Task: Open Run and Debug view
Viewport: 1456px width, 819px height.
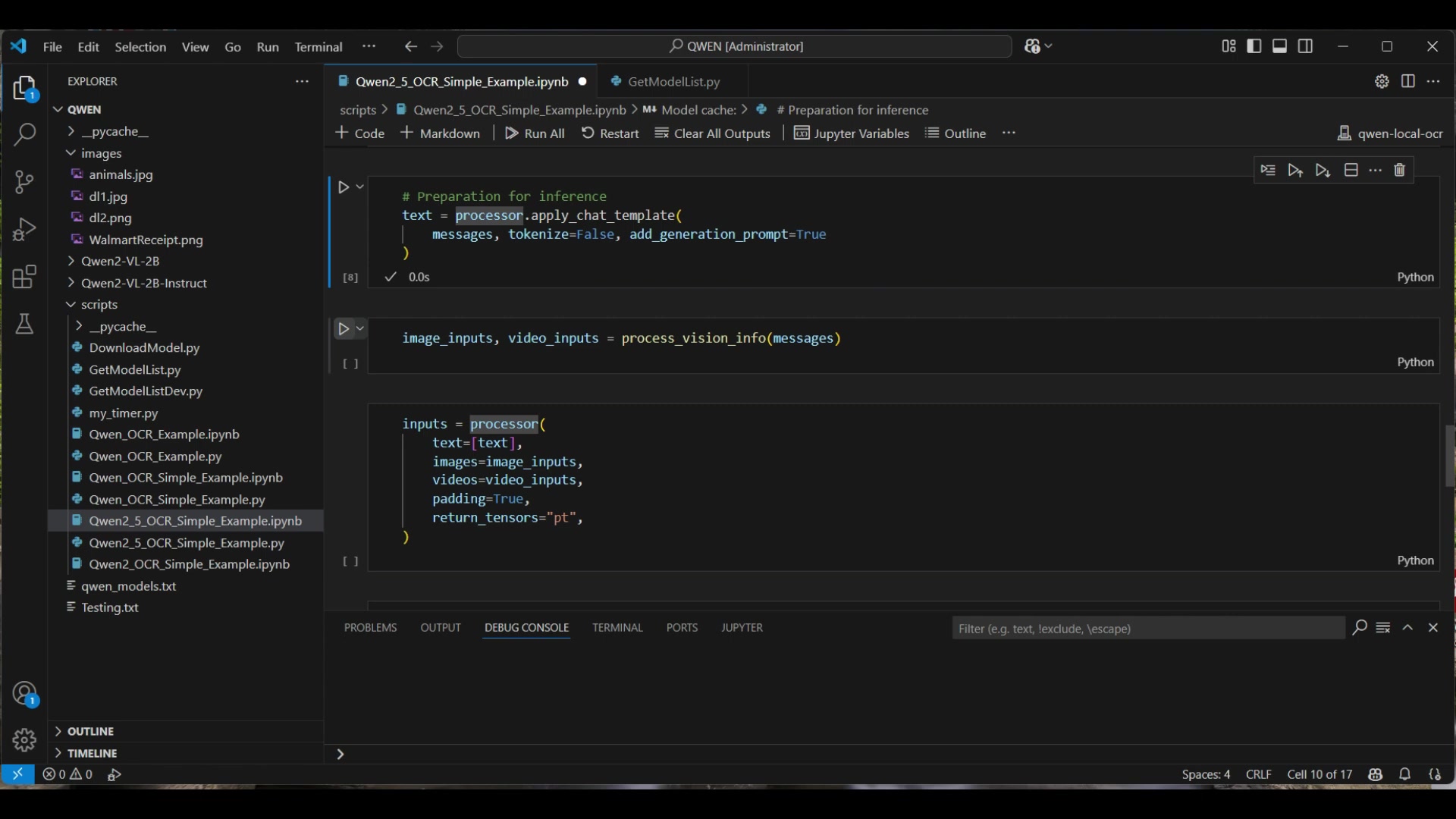Action: (x=24, y=229)
